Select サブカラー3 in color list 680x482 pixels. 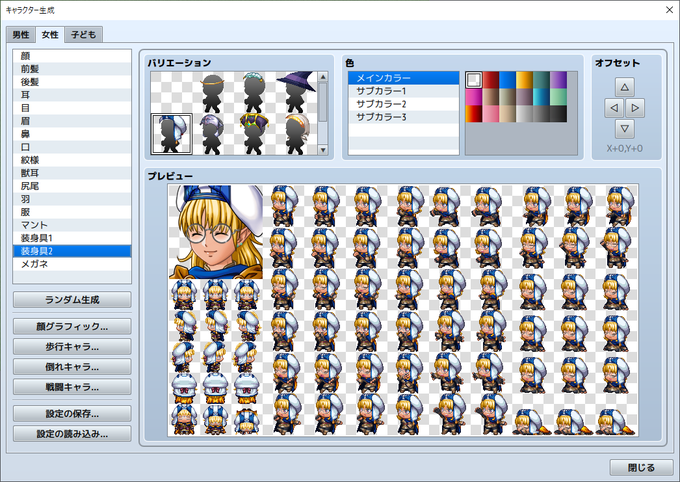pos(403,117)
